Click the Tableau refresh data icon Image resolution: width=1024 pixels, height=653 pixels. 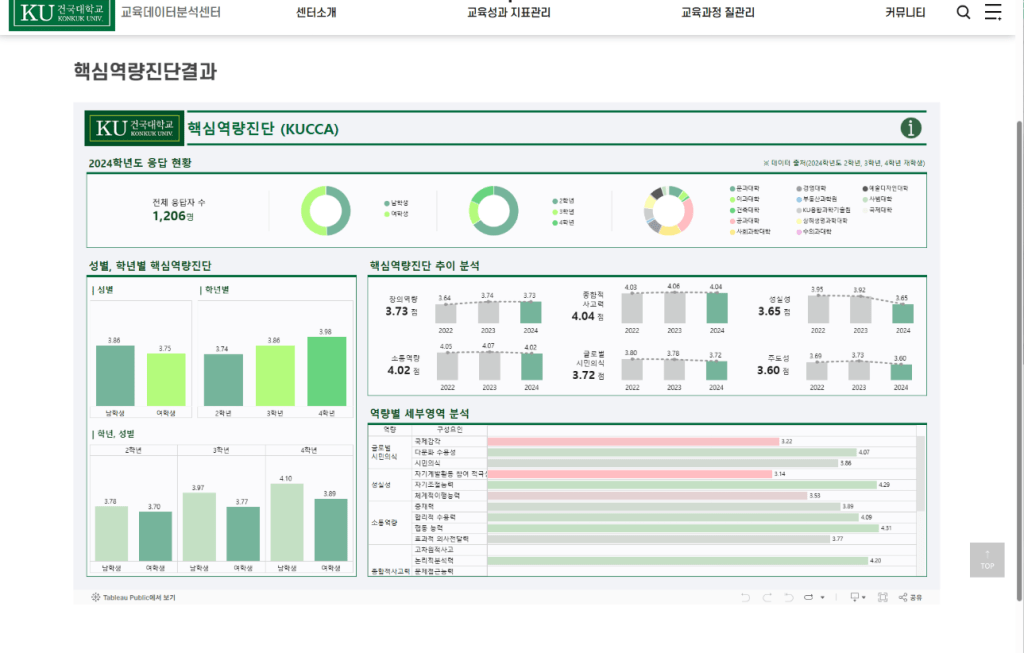808,597
